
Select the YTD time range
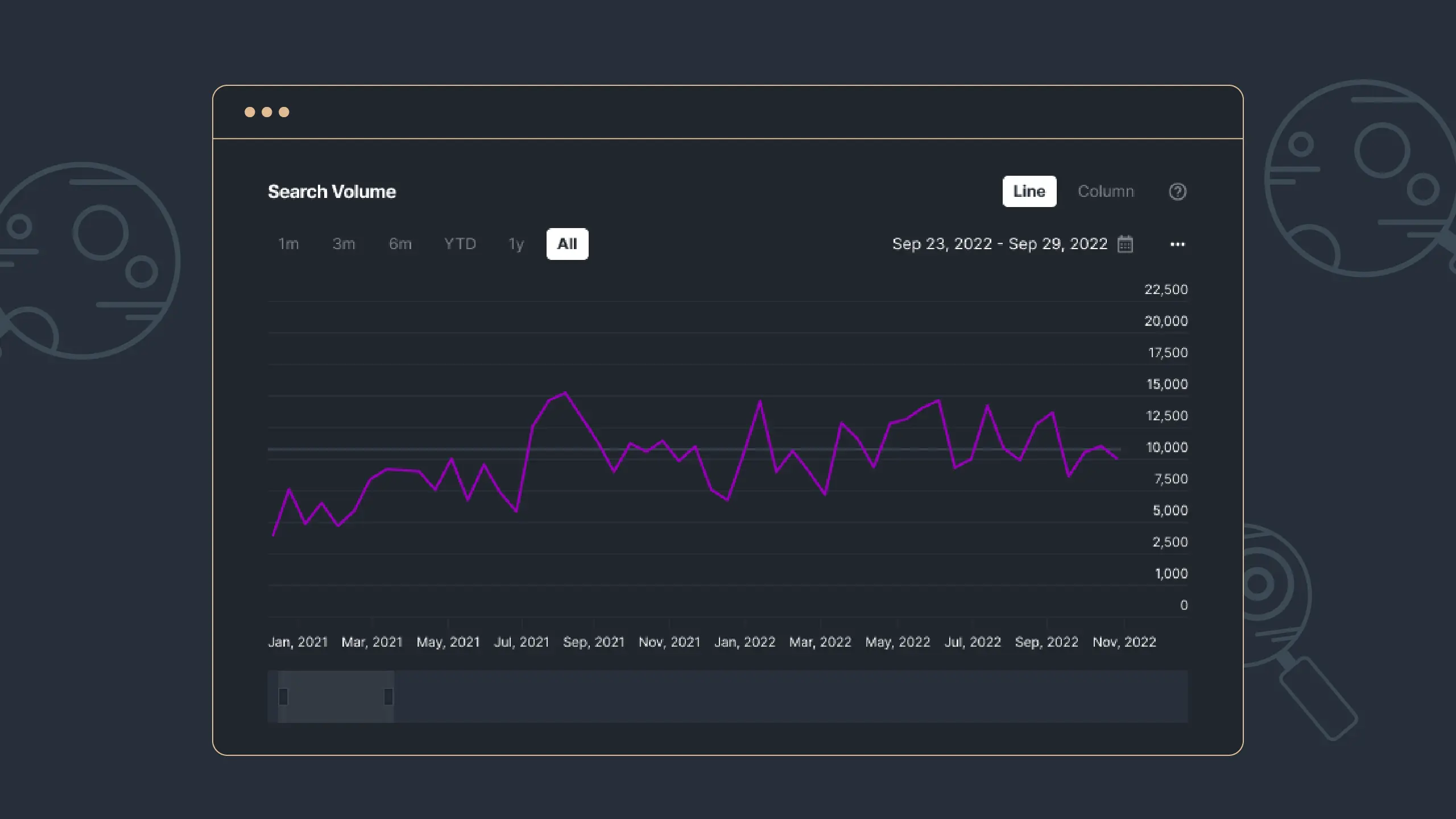(x=460, y=244)
